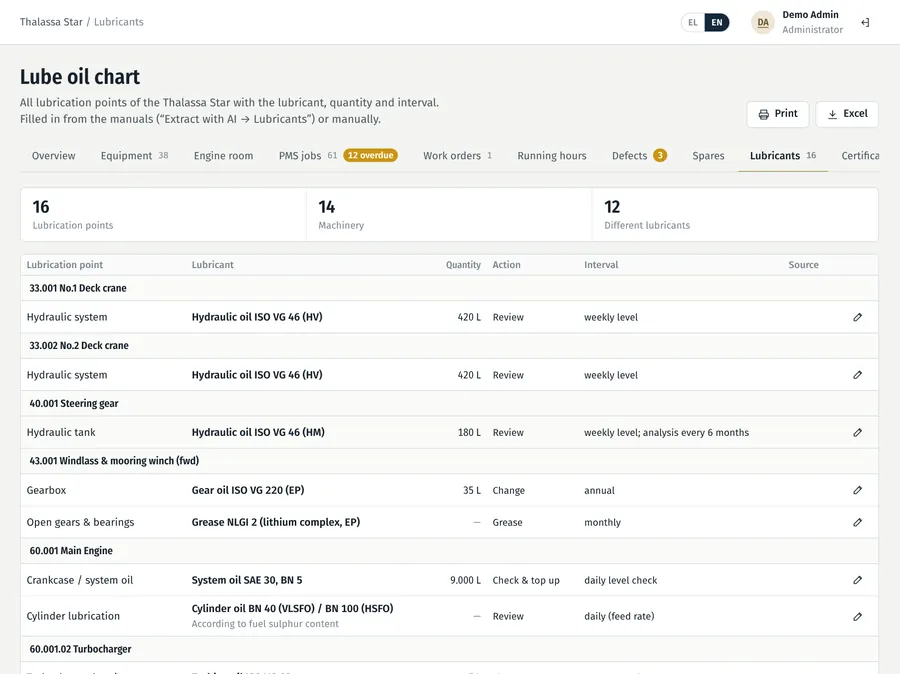This screenshot has height=674, width=900.
Task: Click Grease NLGI 2 (lithium complex, EP)
Action: click(x=276, y=522)
